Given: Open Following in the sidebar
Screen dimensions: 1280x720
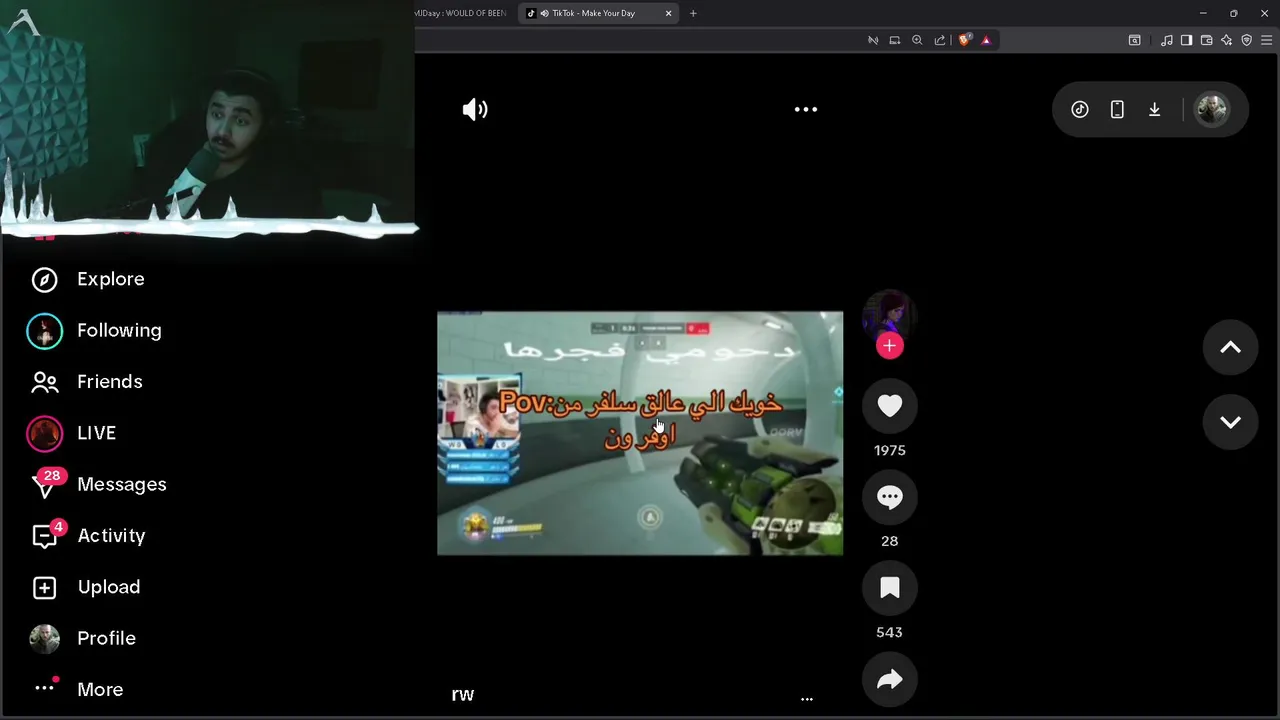Looking at the screenshot, I should [x=119, y=330].
